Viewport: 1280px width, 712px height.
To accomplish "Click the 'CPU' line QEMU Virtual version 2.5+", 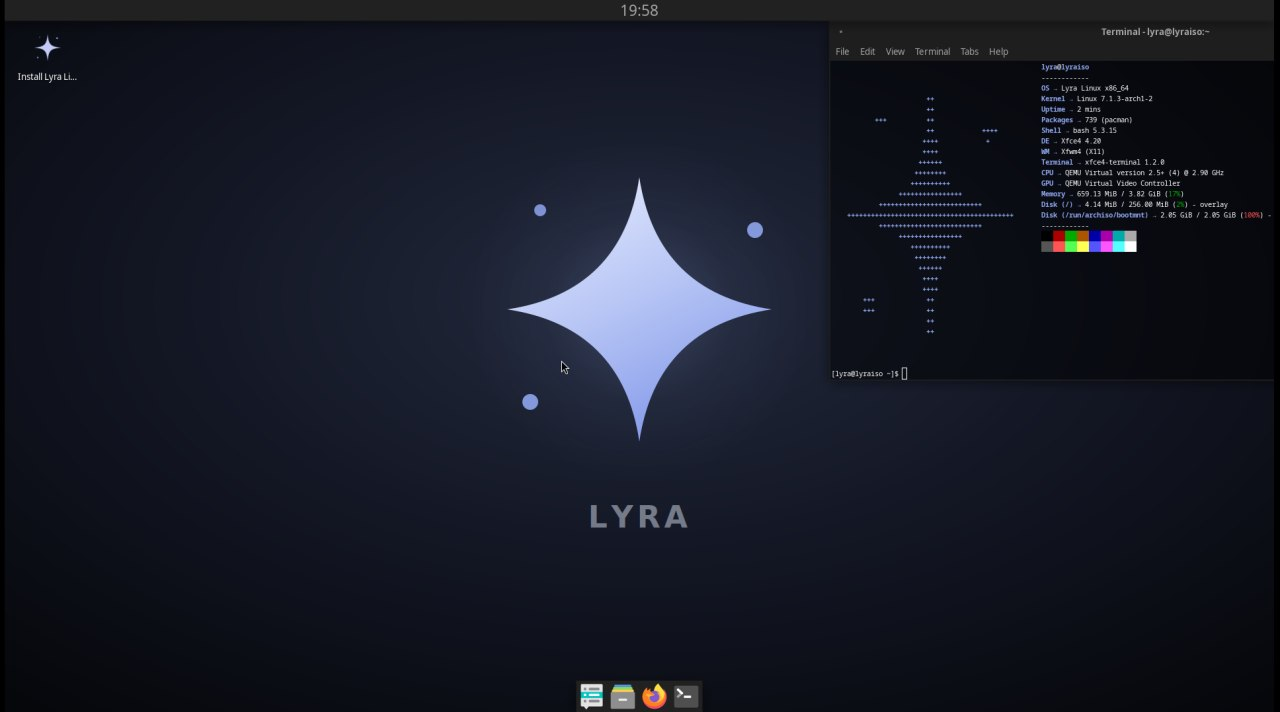I will [x=1132, y=173].
